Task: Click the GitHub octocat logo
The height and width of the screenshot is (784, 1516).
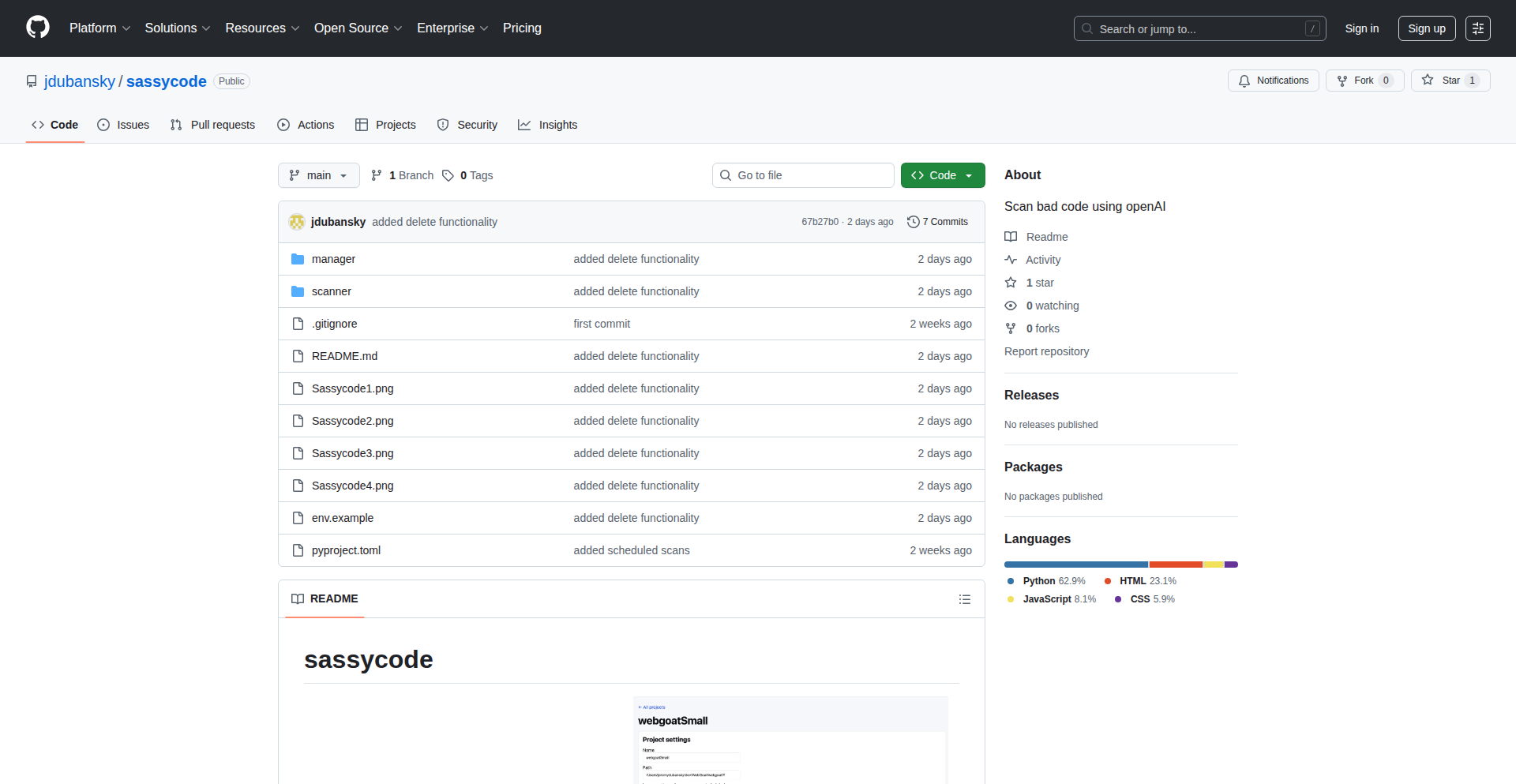Action: 37,28
